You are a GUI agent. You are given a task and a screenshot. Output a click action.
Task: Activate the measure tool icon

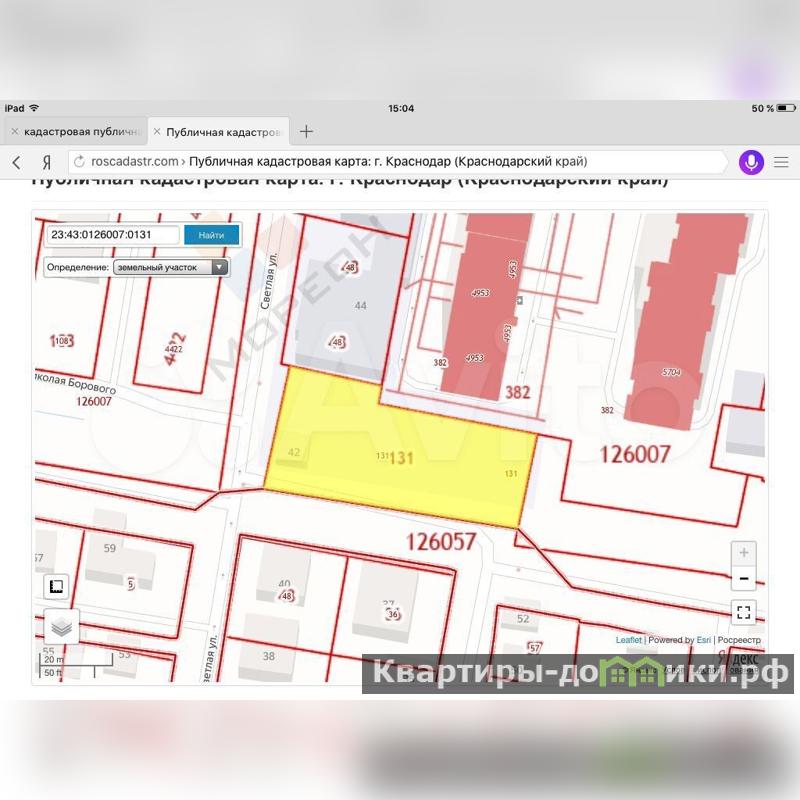click(56, 587)
